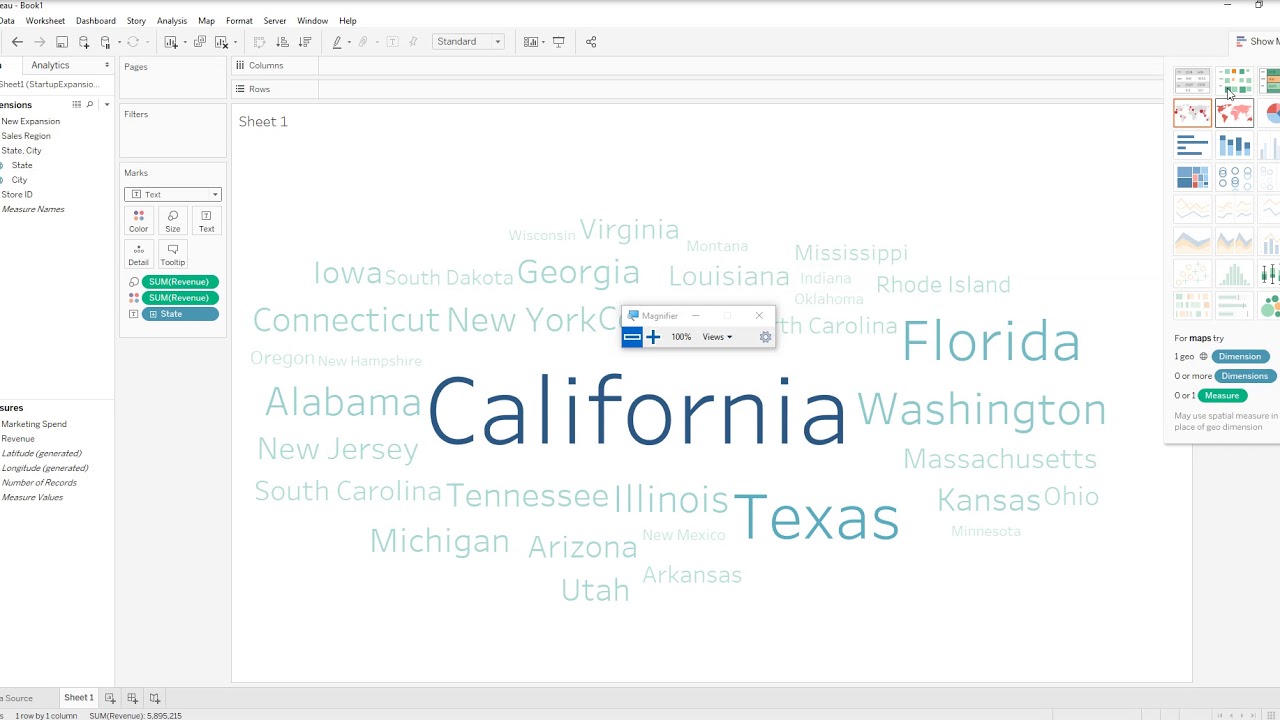Viewport: 1280px width, 720px height.
Task: Open the Magnifier options gear
Action: pyautogui.click(x=765, y=337)
